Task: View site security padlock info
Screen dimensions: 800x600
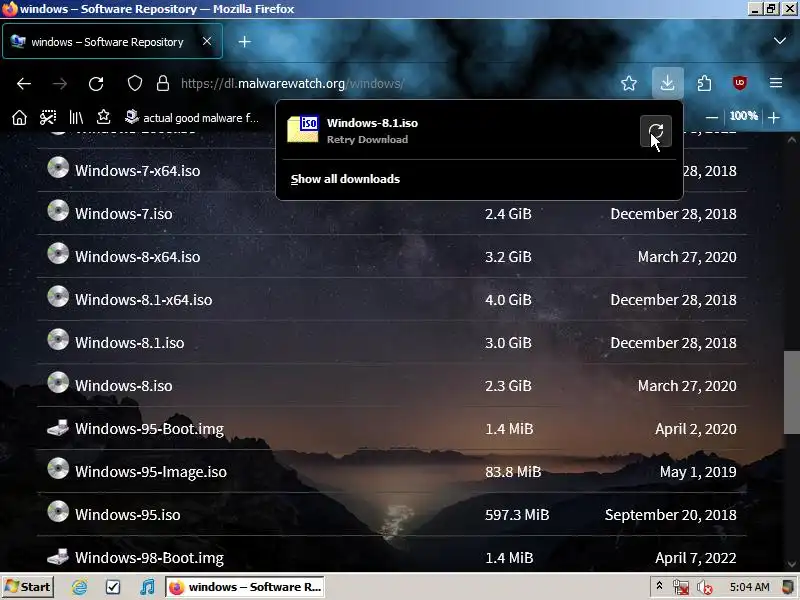Action: (x=163, y=83)
